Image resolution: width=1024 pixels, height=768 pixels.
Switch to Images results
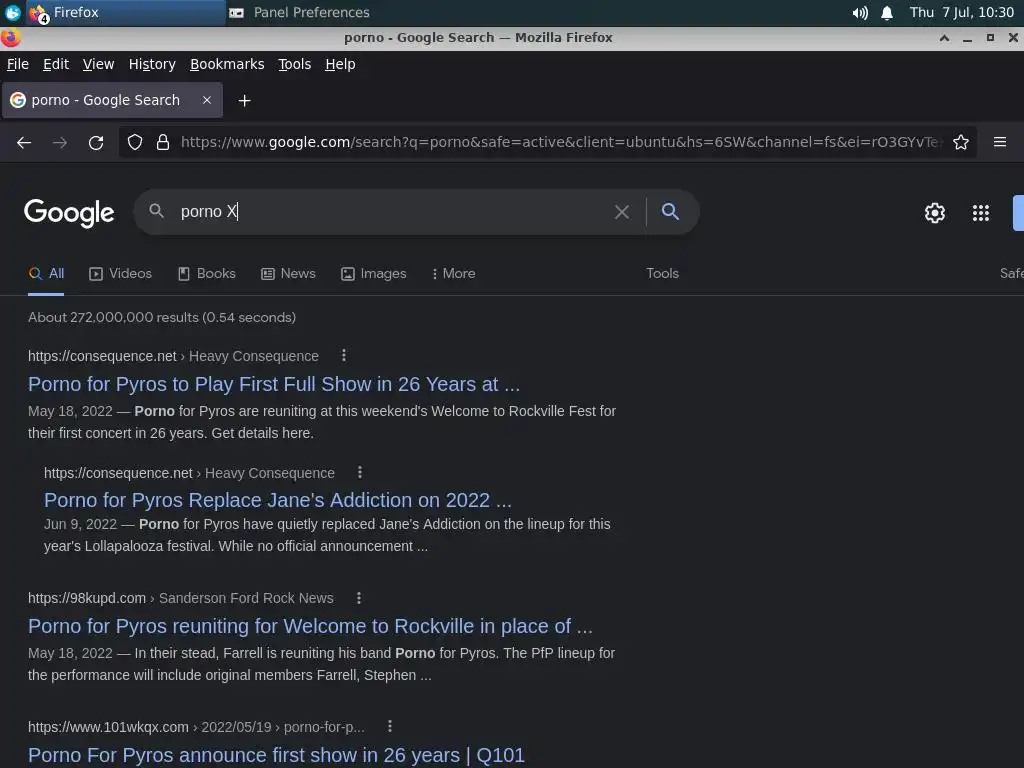(374, 274)
